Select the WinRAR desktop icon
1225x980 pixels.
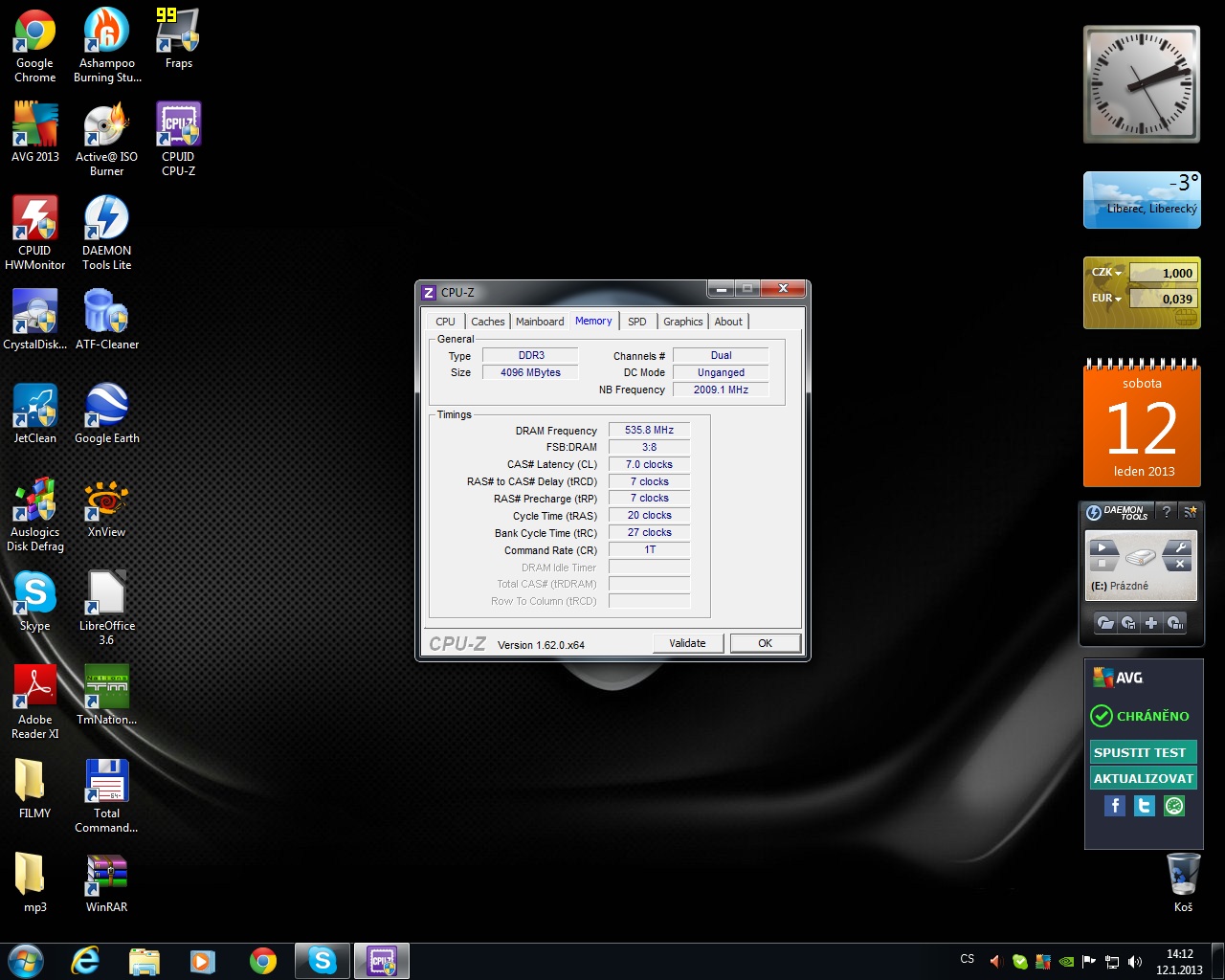point(107,882)
